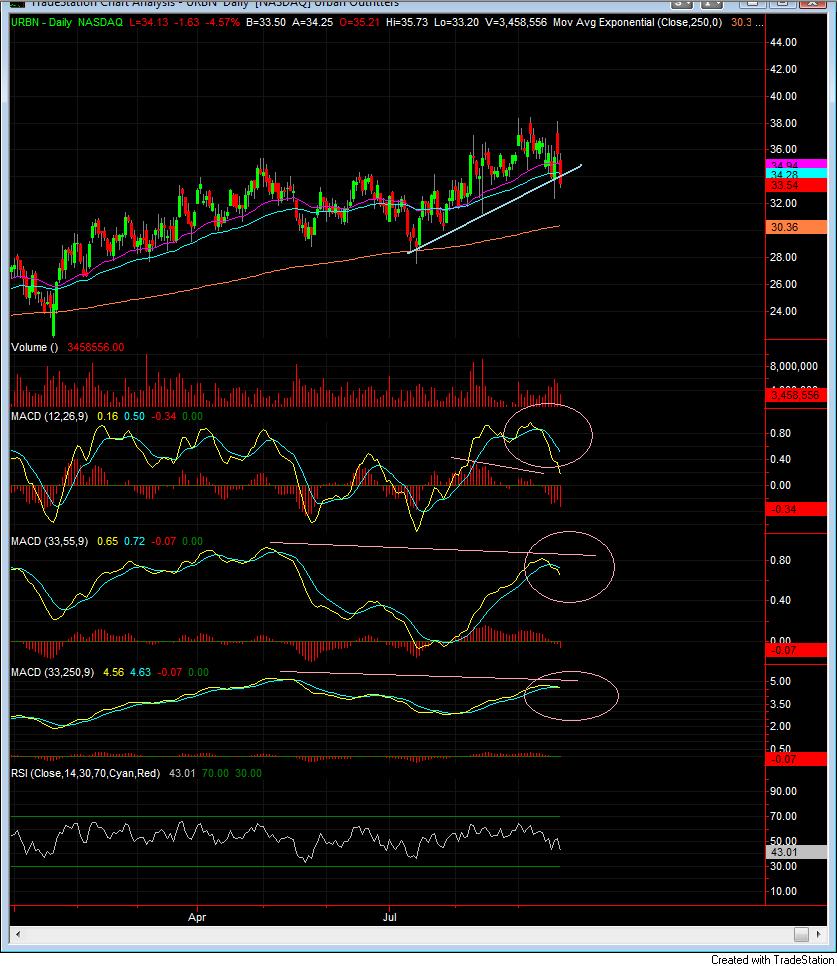
Task: Click the 24.00 price axis label
Action: coord(783,311)
